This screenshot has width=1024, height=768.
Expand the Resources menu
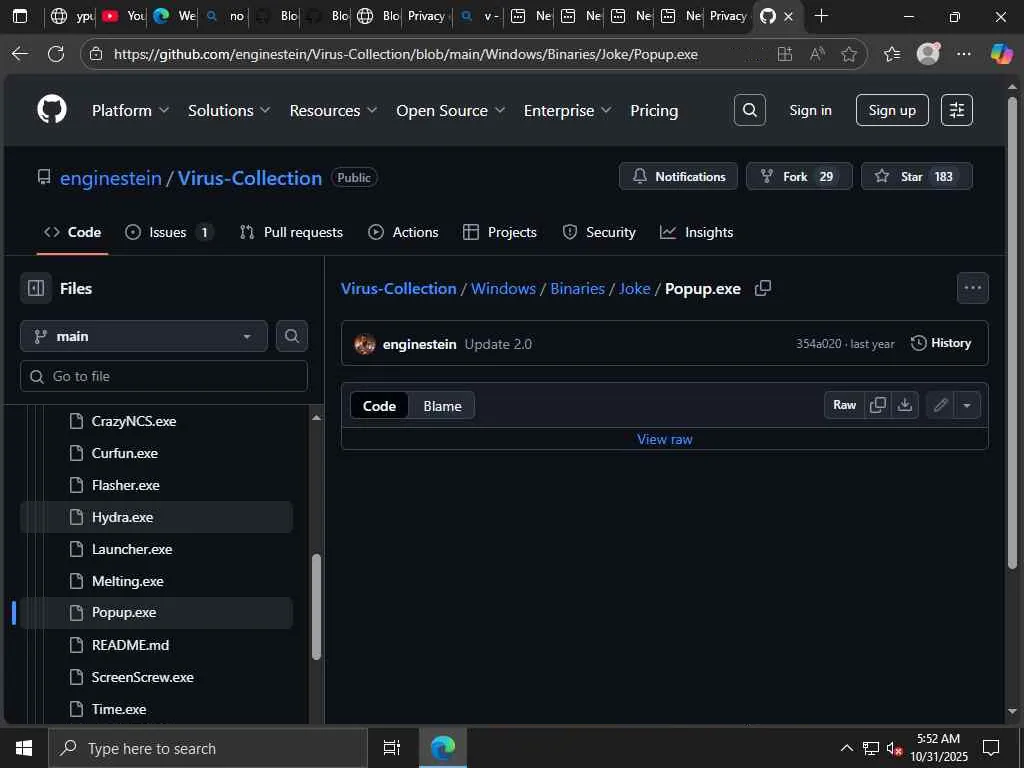(x=334, y=110)
